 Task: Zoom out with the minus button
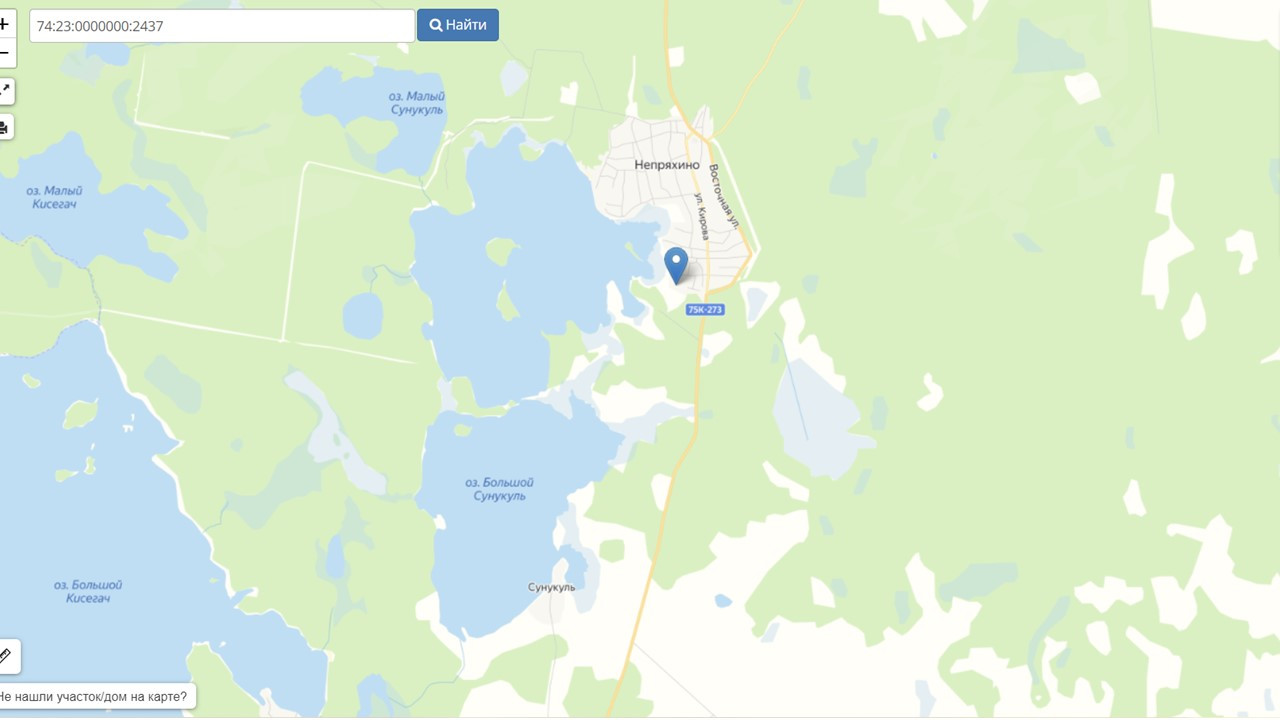5,53
